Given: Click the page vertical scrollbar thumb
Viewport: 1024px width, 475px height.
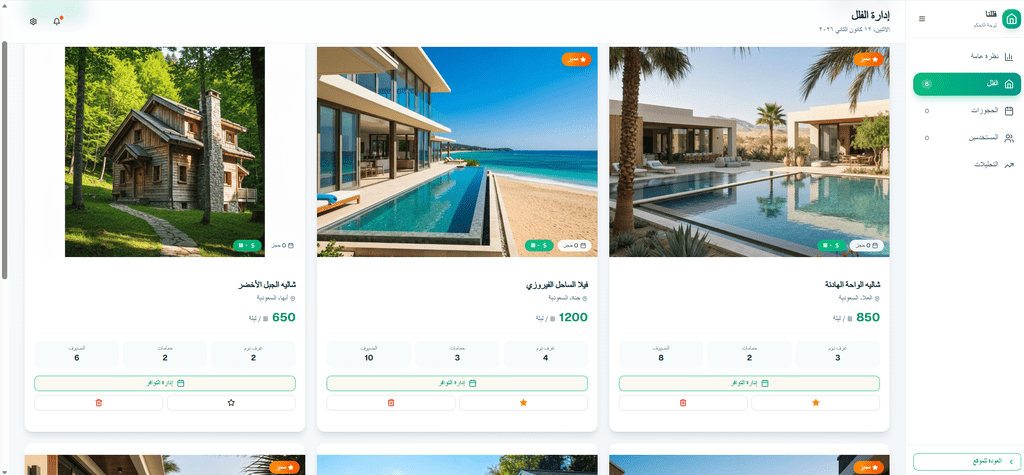Looking at the screenshot, I should pyautogui.click(x=5, y=160).
